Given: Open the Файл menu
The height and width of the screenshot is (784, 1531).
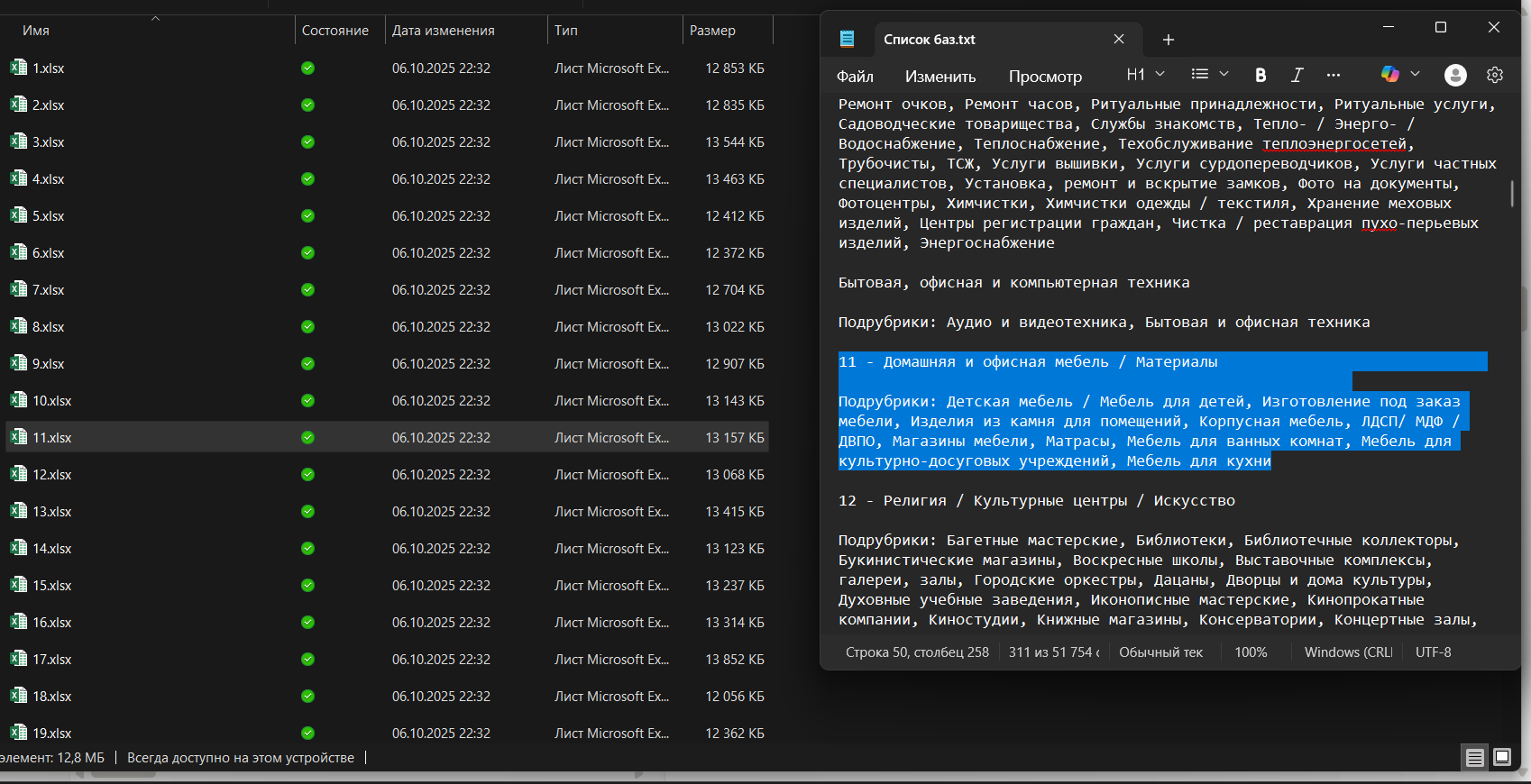Looking at the screenshot, I should pos(855,77).
